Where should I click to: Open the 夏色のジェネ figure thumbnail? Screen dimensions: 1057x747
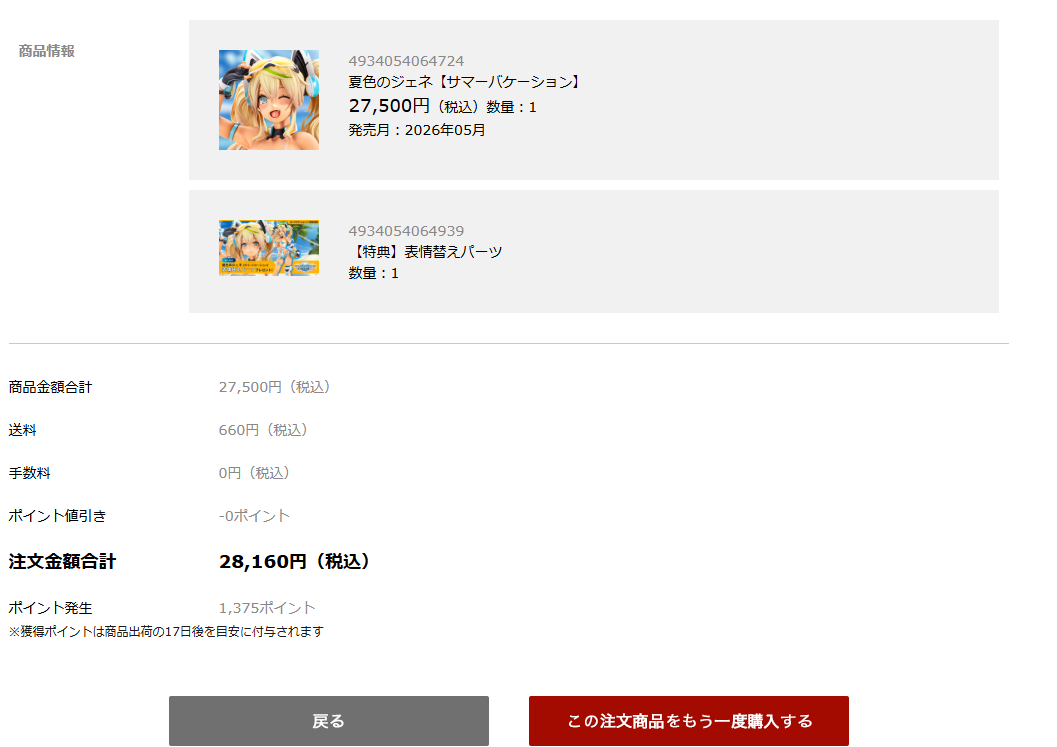[x=269, y=100]
